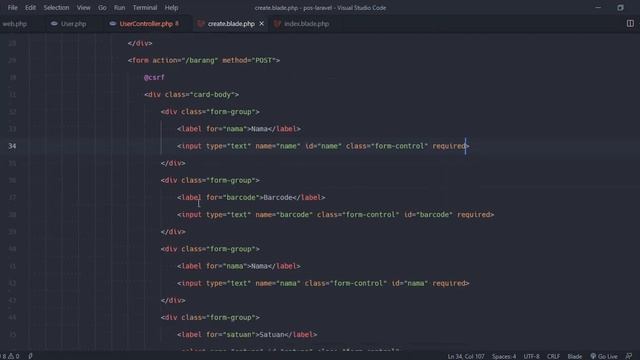Change file encoding UTF-8
The width and height of the screenshot is (640, 360).
click(531, 356)
